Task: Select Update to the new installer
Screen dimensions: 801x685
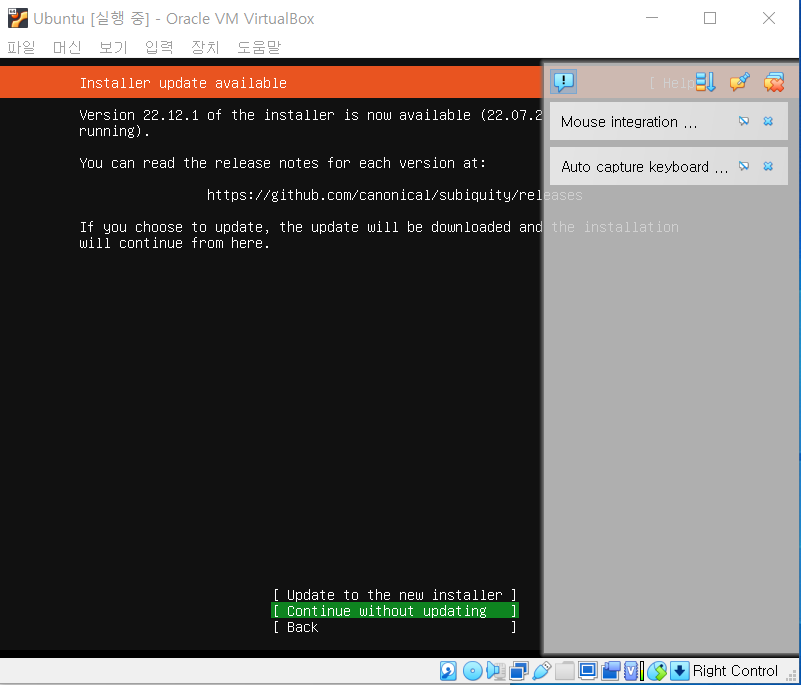Action: pyautogui.click(x=395, y=595)
